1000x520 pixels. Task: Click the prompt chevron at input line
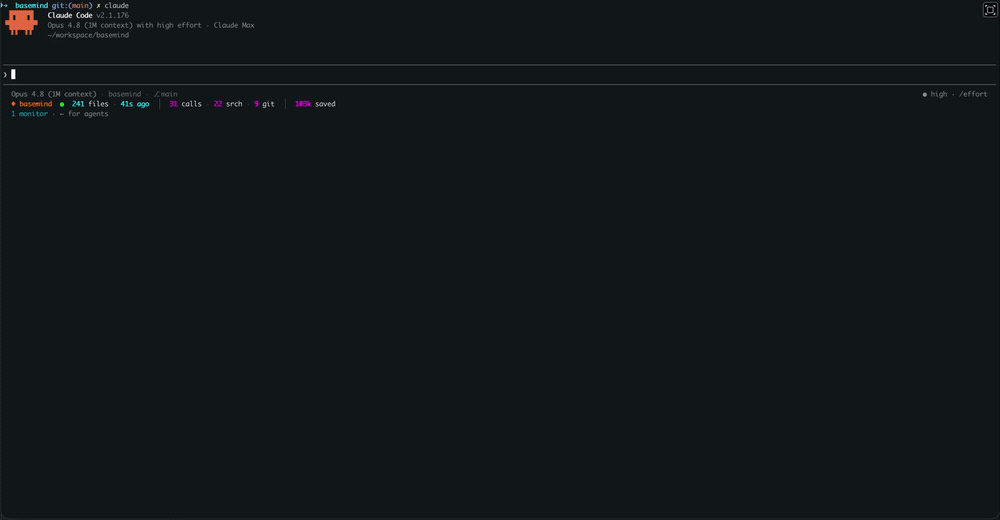[x=5, y=75]
